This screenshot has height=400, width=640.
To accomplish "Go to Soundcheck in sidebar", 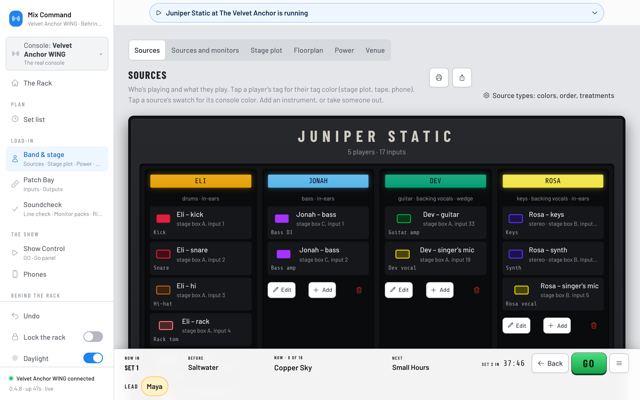I will click(x=57, y=209).
